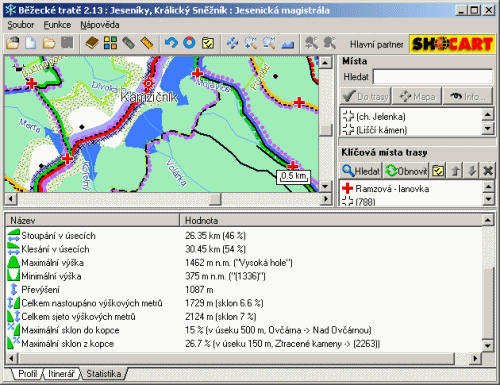Open the brown book guide icon
This screenshot has width=500, height=385.
[x=92, y=43]
